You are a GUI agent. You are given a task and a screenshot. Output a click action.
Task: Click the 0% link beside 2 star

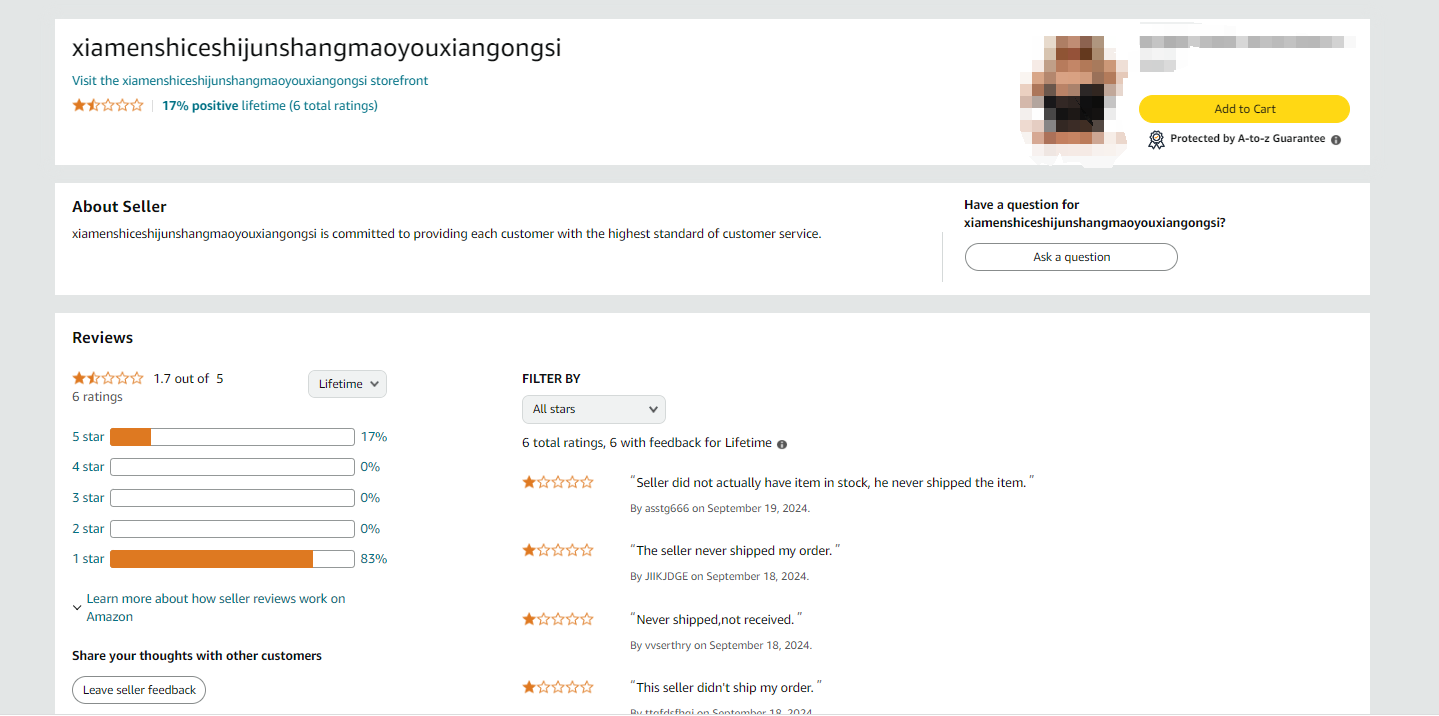coord(370,529)
